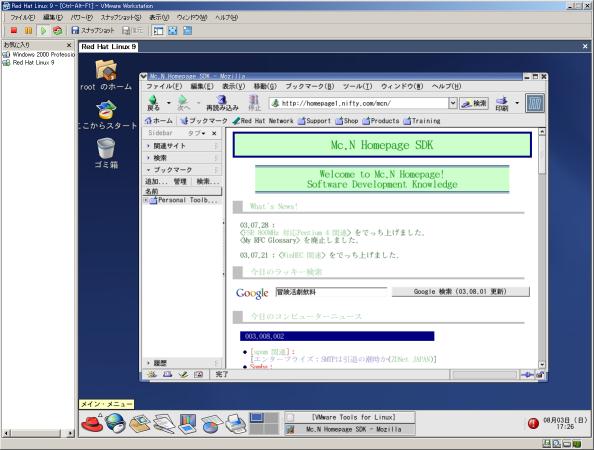This screenshot has height=450, width=594.
Task: Open the Support bookmark folder
Action: (314, 121)
